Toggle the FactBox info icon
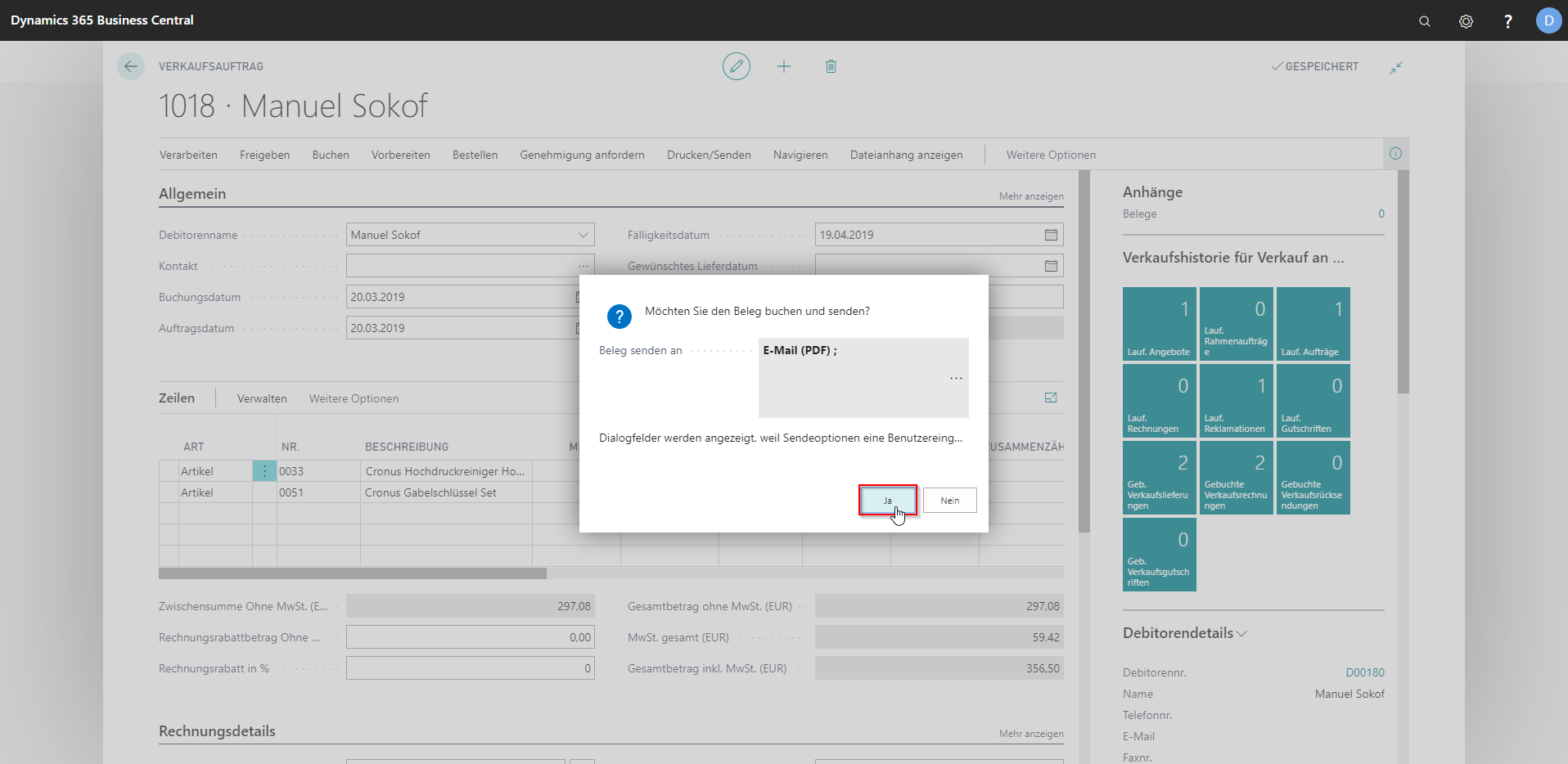 pyautogui.click(x=1395, y=154)
